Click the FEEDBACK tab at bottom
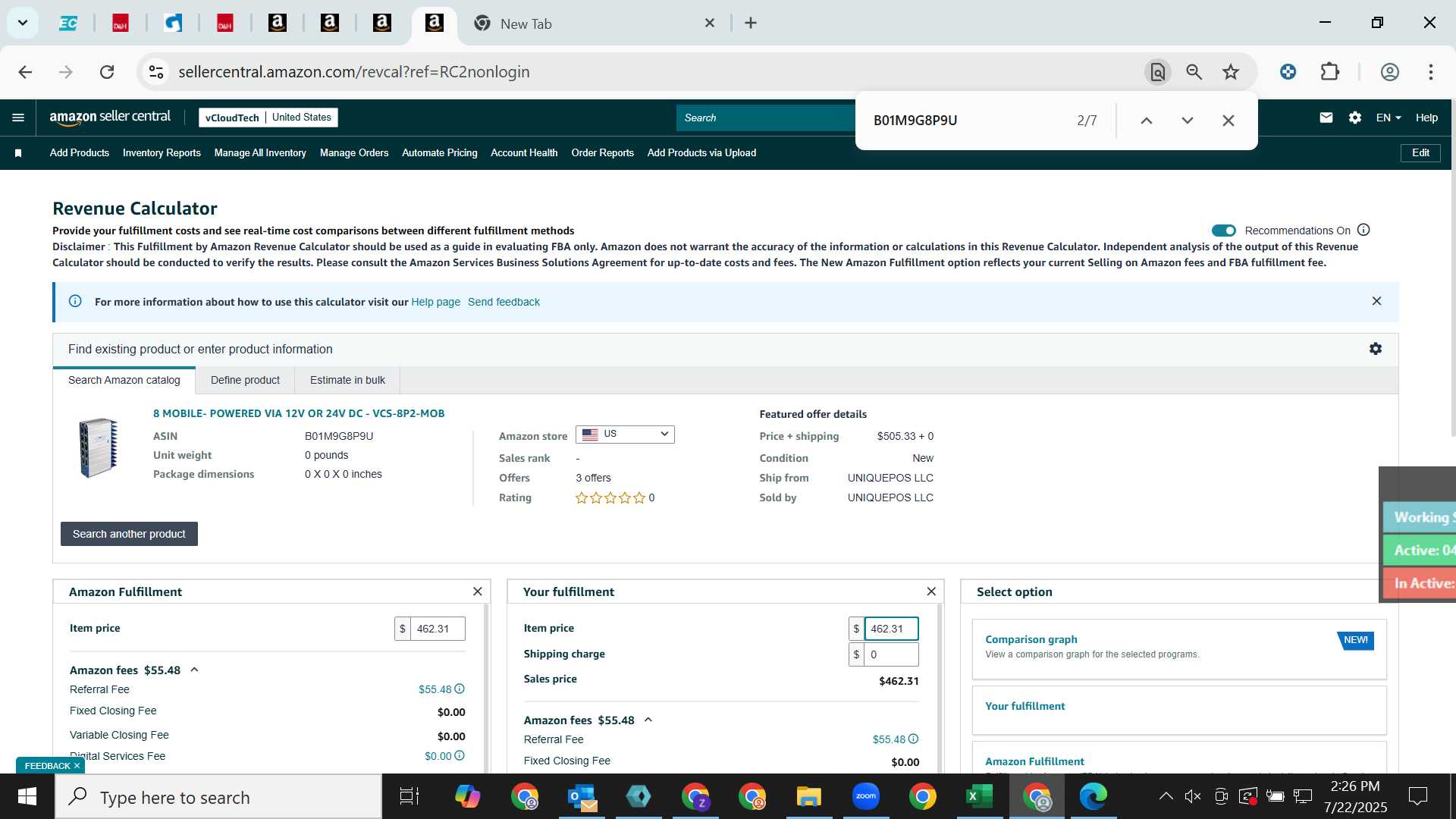1456x819 pixels. coord(51,766)
